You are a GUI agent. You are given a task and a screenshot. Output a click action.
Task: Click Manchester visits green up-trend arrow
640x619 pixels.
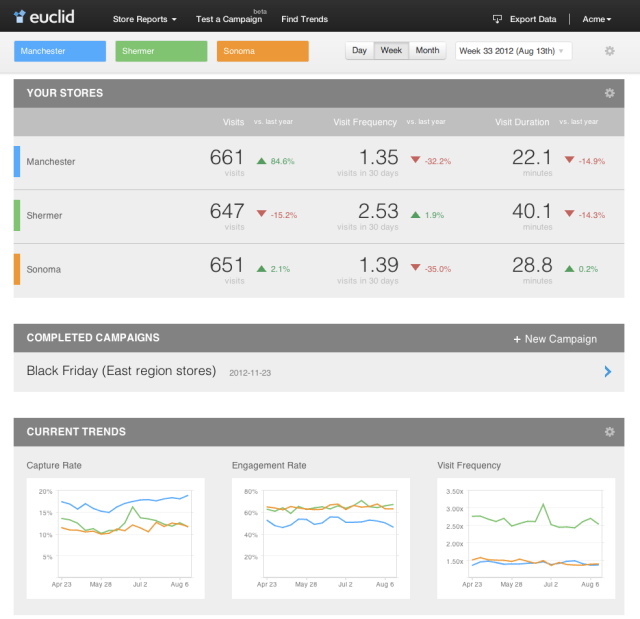coord(261,161)
